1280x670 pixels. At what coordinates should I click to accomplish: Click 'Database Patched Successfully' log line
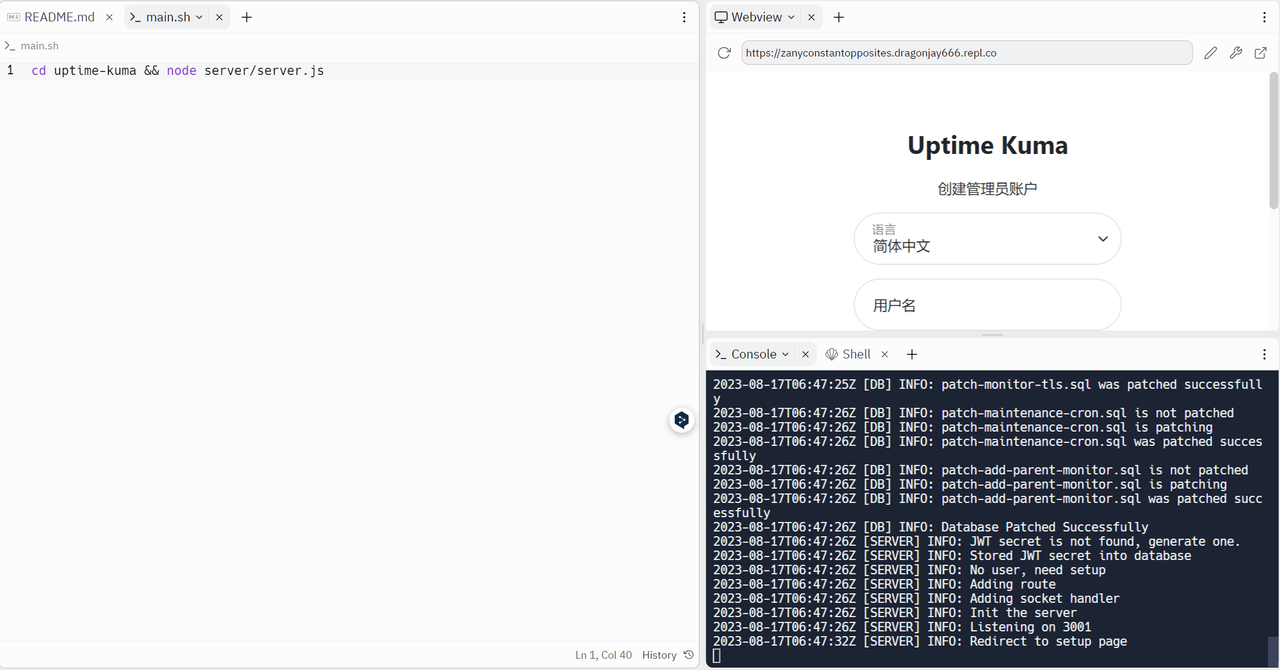931,527
